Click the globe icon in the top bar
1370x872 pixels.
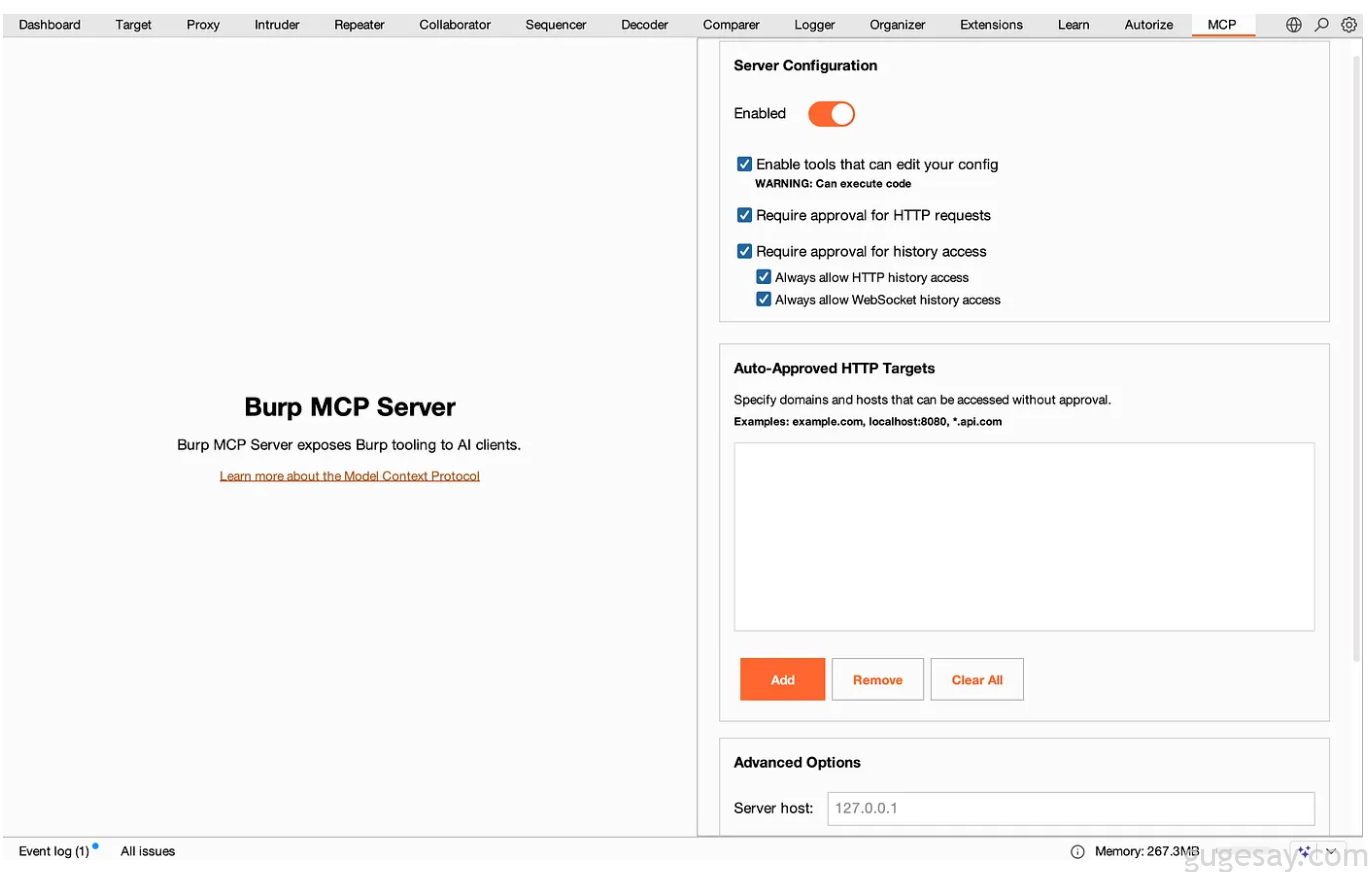click(1293, 25)
